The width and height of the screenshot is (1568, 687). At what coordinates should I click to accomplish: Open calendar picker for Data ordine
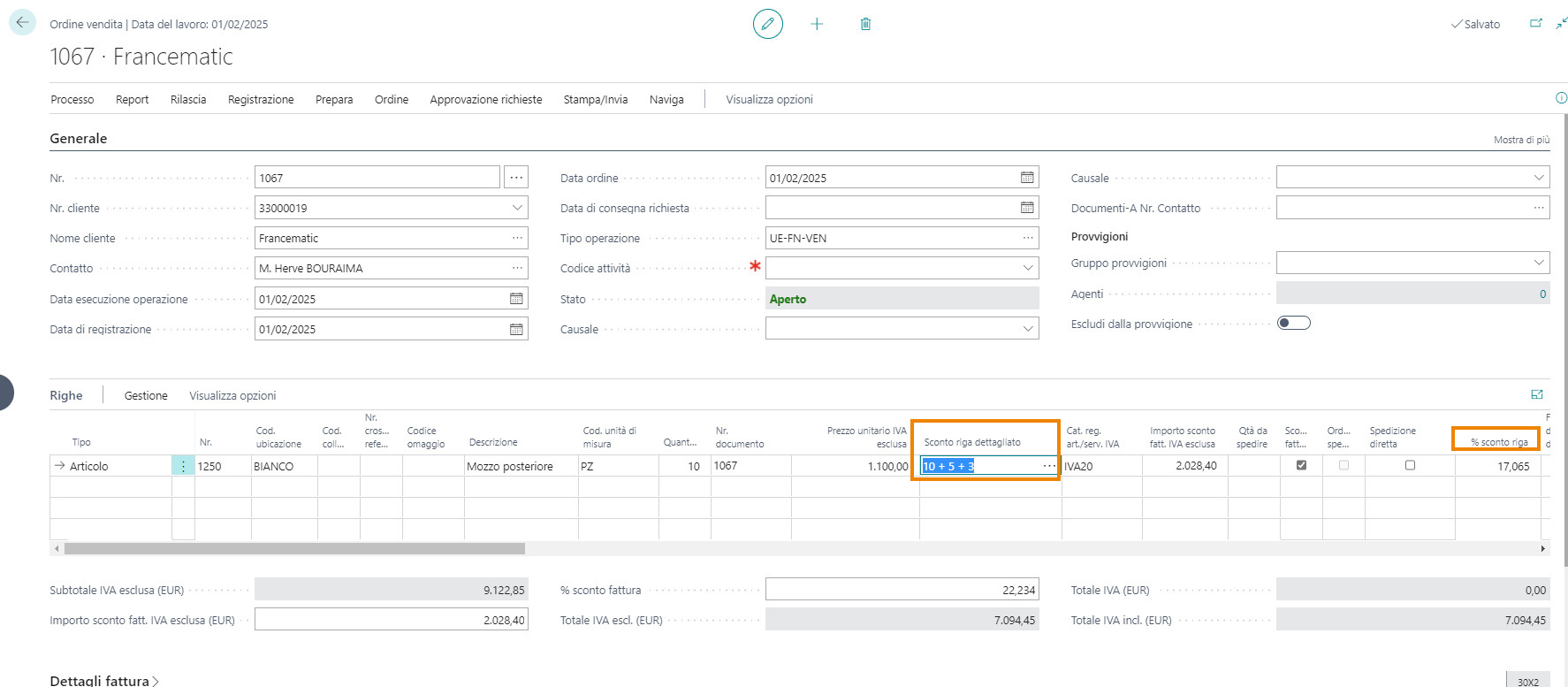pyautogui.click(x=1026, y=178)
